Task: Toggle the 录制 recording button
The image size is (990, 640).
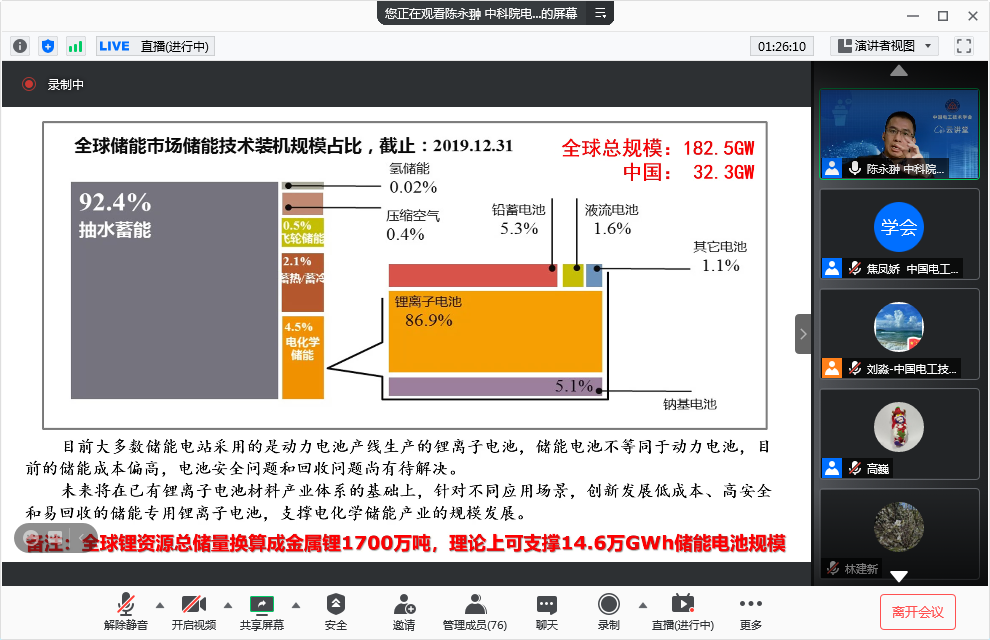Action: tap(608, 611)
